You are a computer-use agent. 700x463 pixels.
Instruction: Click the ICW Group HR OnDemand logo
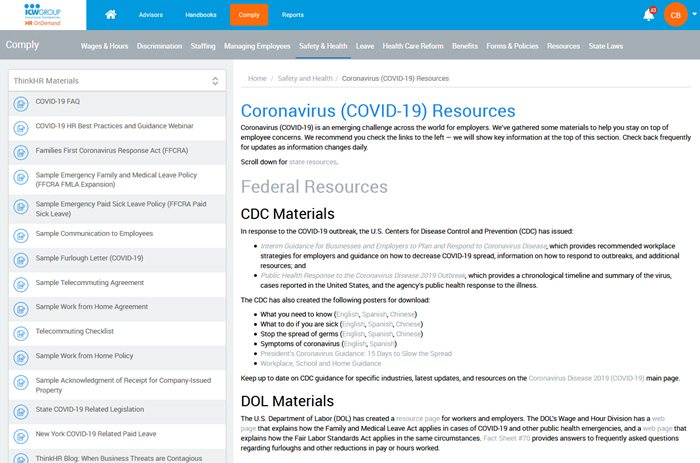(43, 15)
